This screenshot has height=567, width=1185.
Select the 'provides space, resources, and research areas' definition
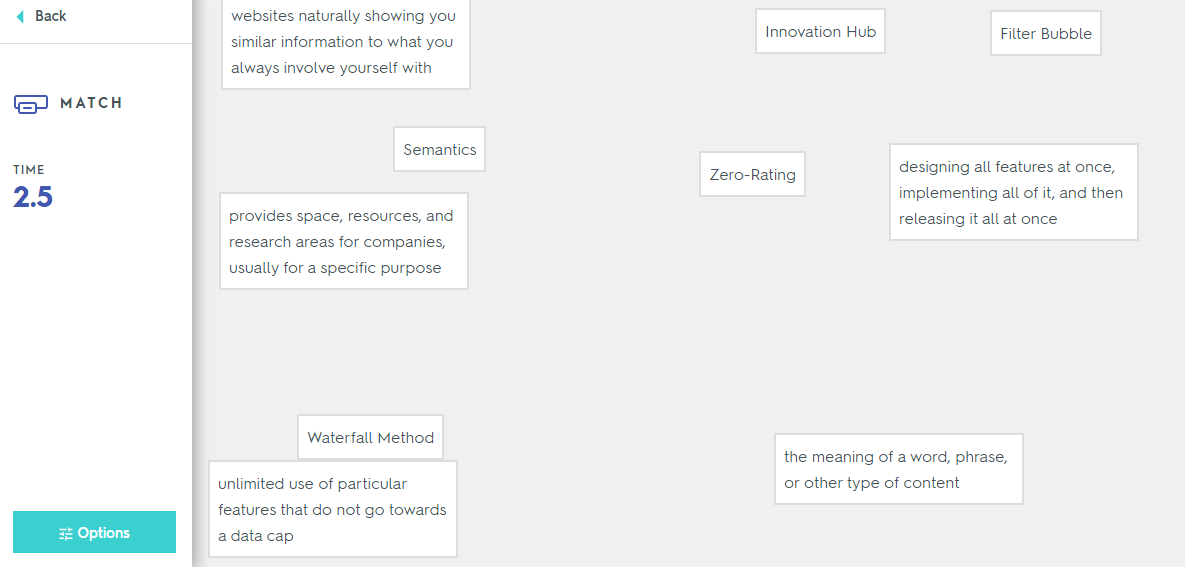pos(343,241)
